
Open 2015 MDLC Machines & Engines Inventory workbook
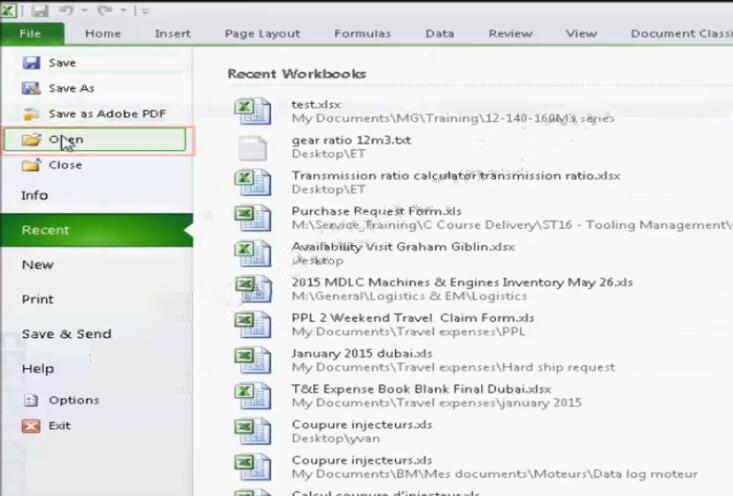tap(462, 282)
